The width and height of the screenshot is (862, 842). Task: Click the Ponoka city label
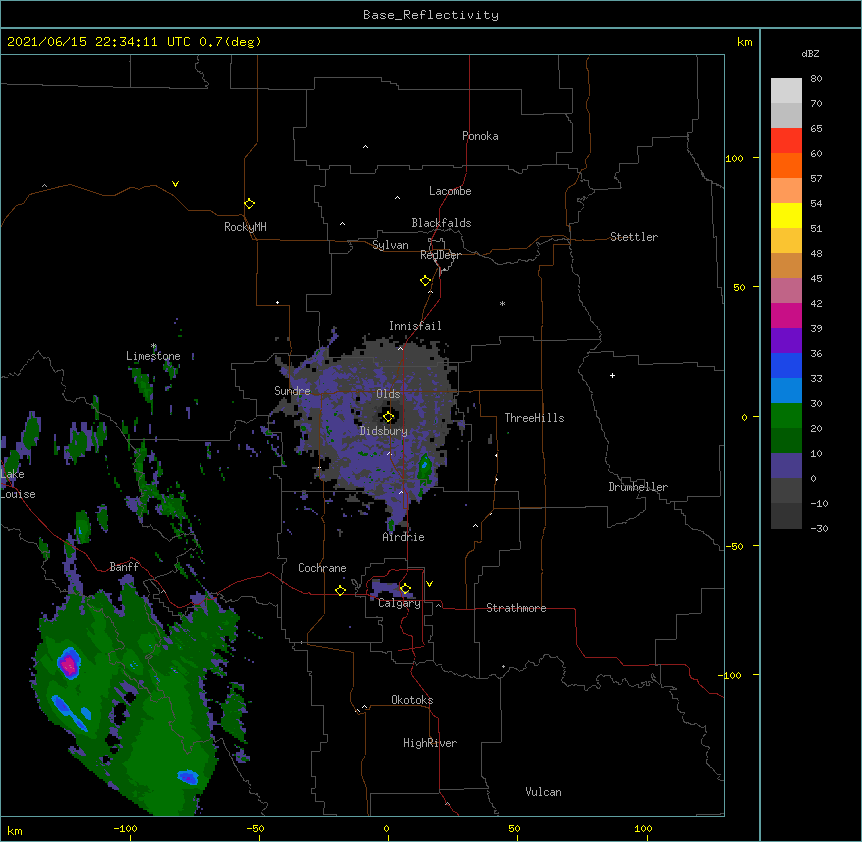coord(480,136)
